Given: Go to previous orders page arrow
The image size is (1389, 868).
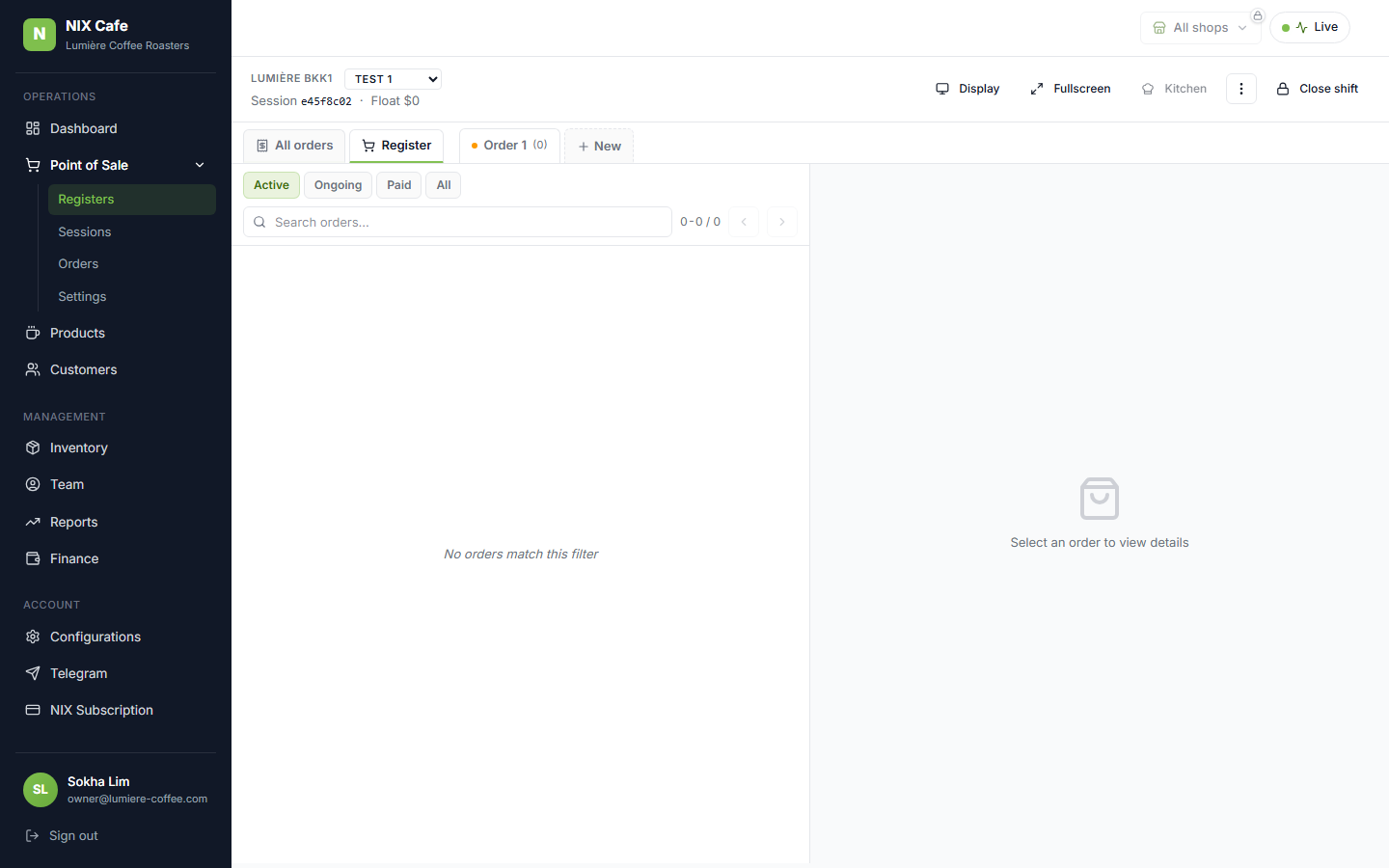Looking at the screenshot, I should (744, 222).
